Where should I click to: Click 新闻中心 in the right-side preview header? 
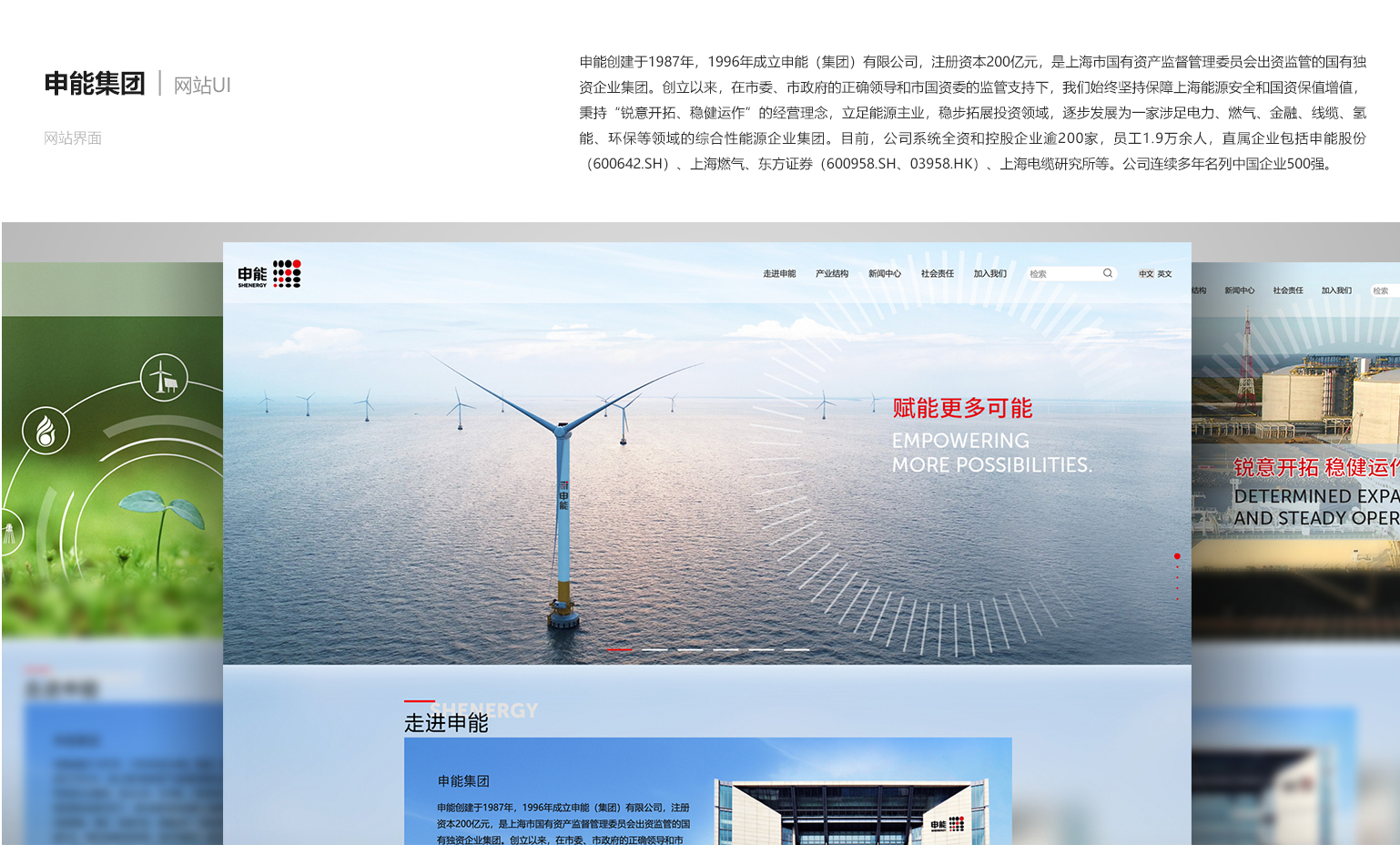point(1239,290)
